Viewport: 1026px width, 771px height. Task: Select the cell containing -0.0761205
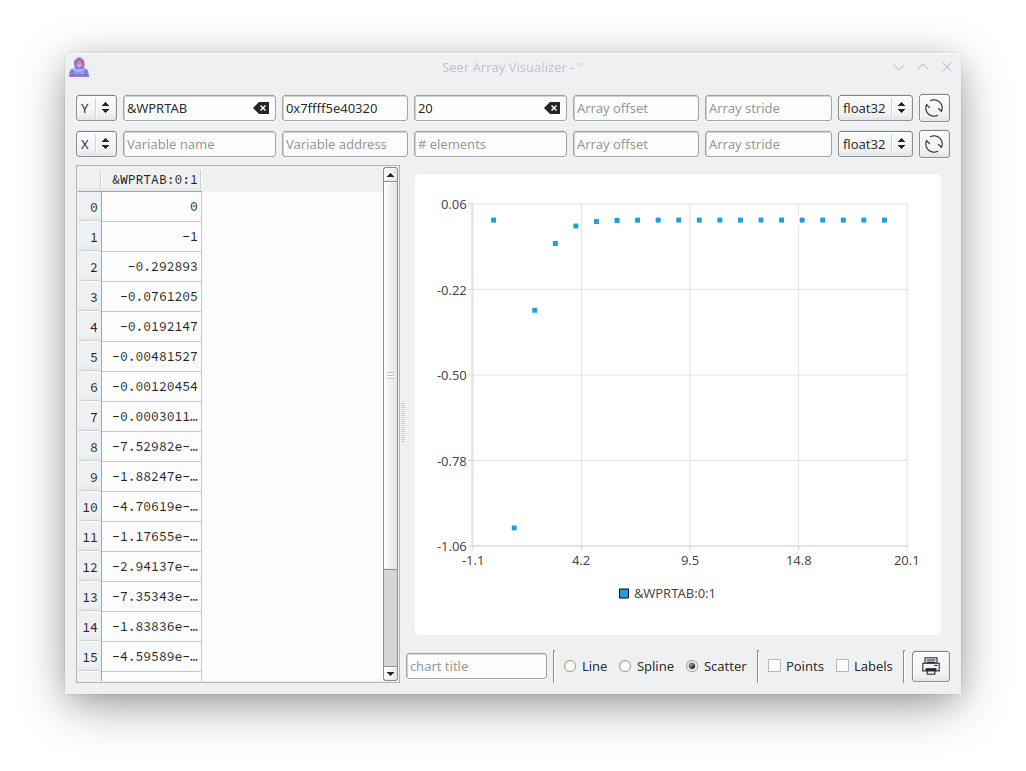click(152, 297)
